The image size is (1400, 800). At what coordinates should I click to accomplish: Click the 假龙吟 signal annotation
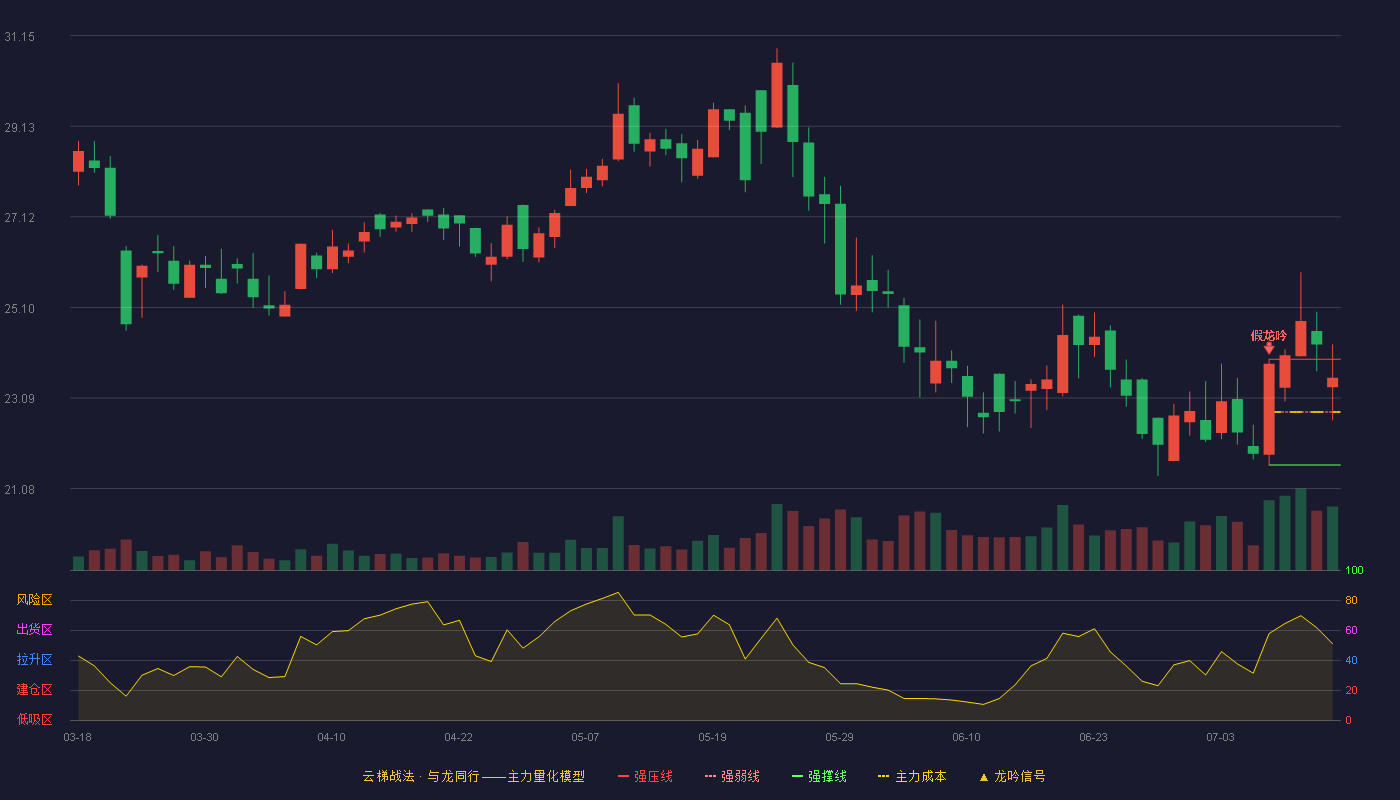click(1269, 335)
